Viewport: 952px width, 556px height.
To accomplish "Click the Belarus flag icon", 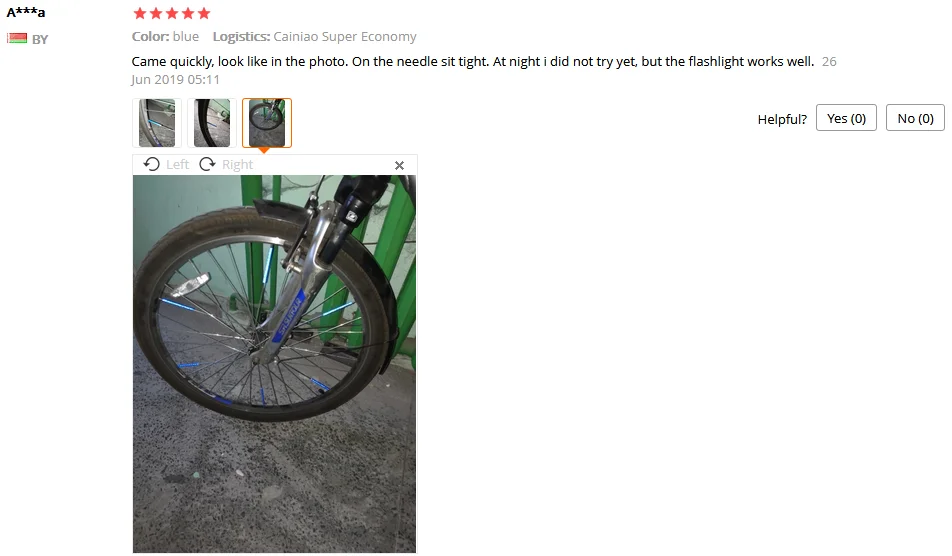I will click(17, 38).
